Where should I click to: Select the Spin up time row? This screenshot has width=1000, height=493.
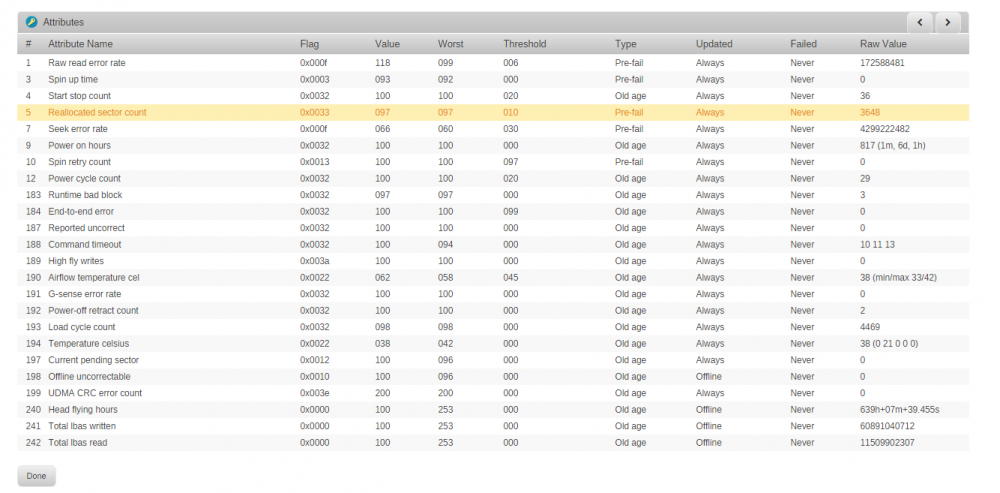point(493,80)
